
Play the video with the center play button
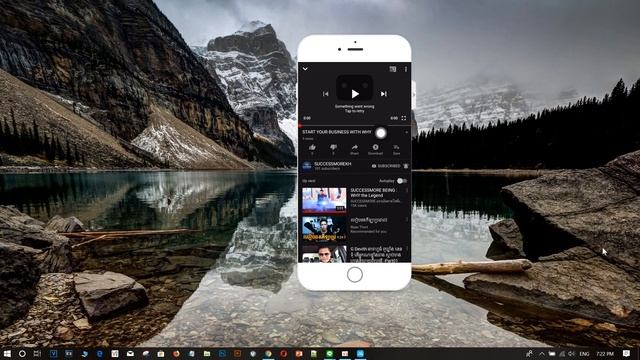(355, 94)
